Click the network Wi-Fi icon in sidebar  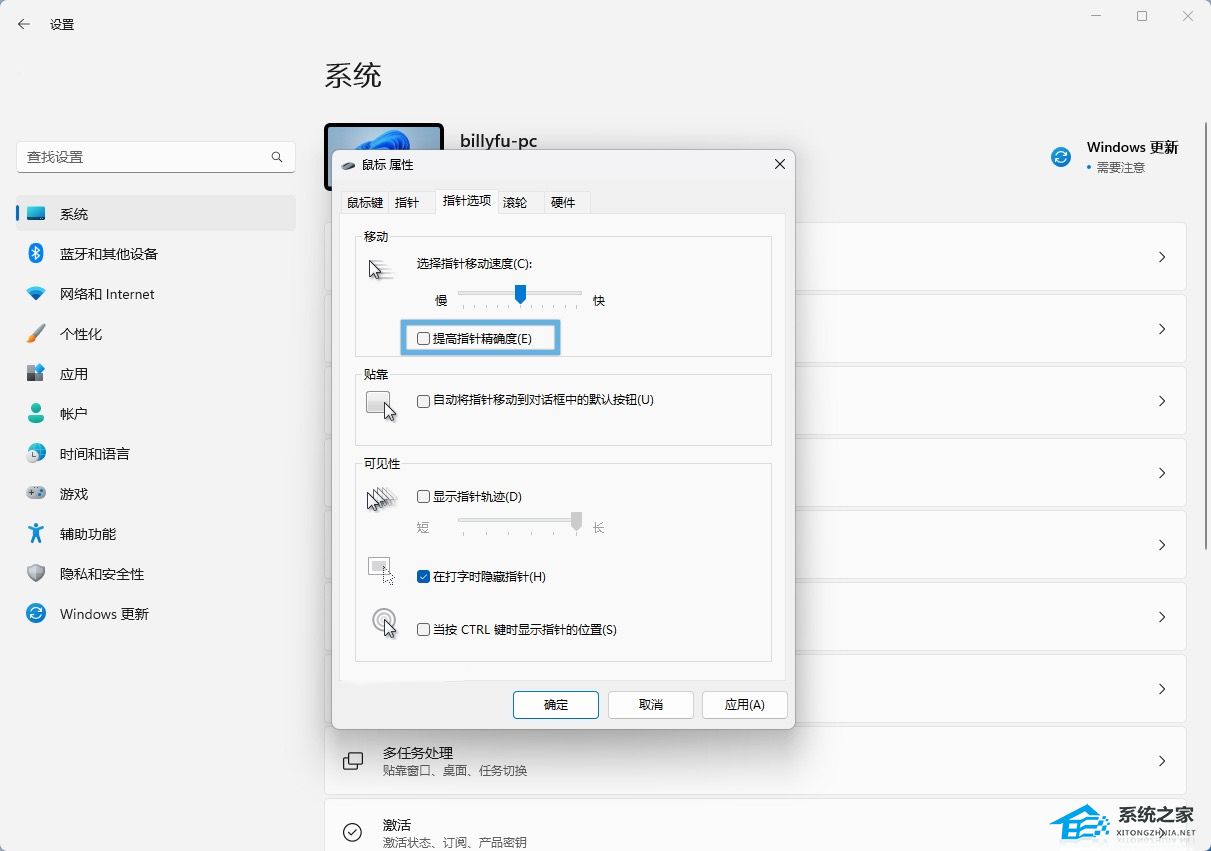pyautogui.click(x=36, y=294)
